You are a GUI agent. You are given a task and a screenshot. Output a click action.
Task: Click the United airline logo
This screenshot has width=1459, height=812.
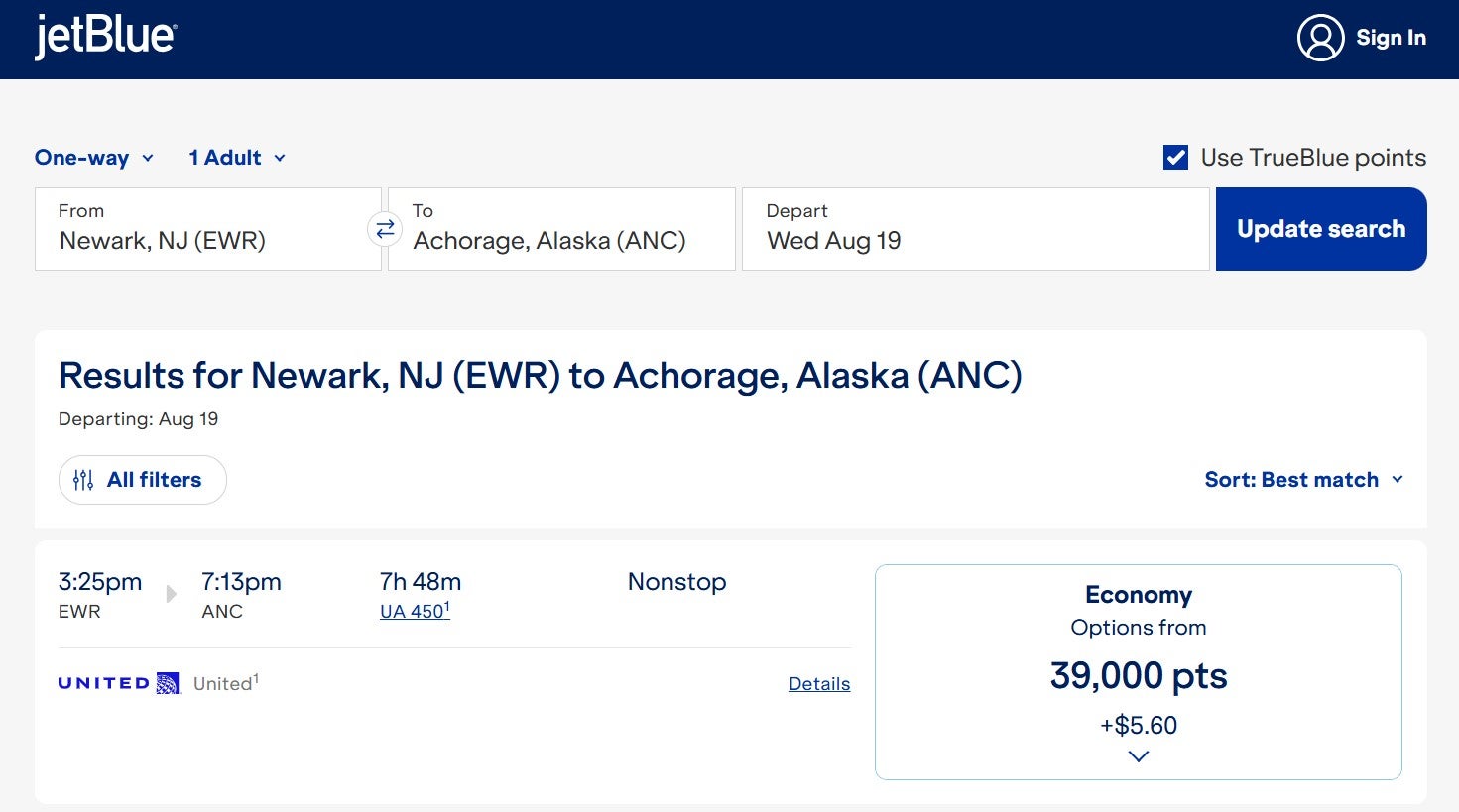119,683
